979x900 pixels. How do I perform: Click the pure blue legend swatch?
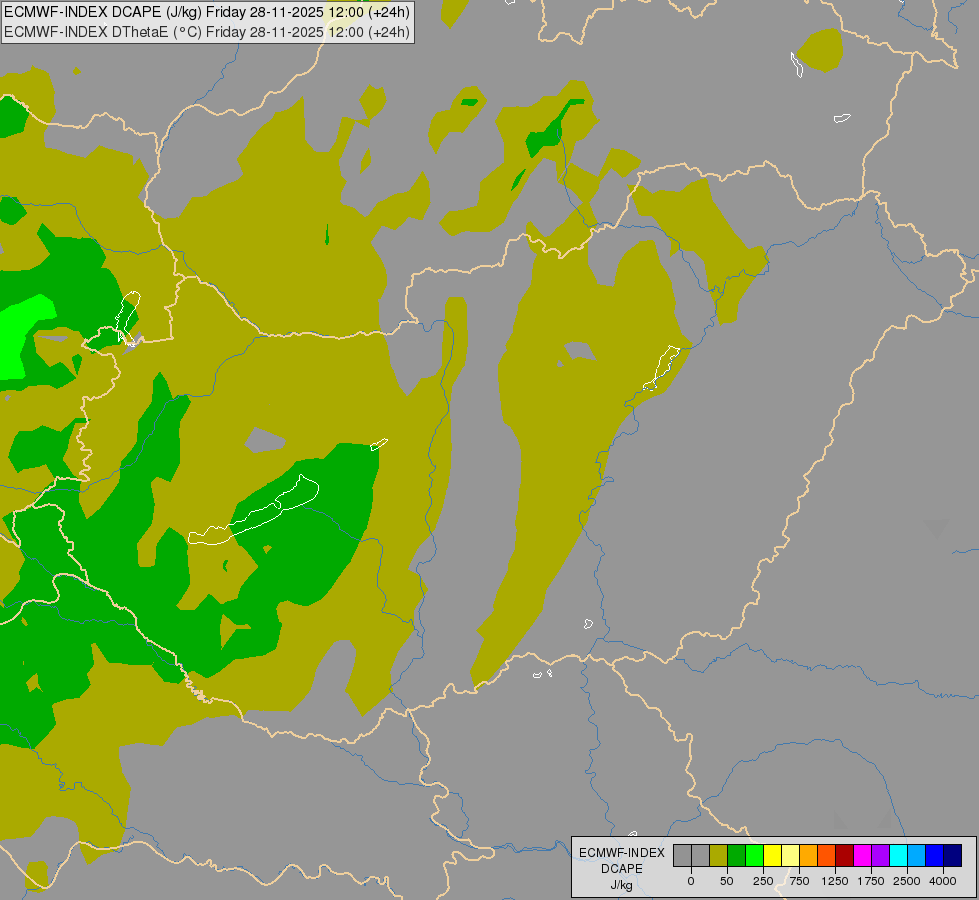coord(935,856)
